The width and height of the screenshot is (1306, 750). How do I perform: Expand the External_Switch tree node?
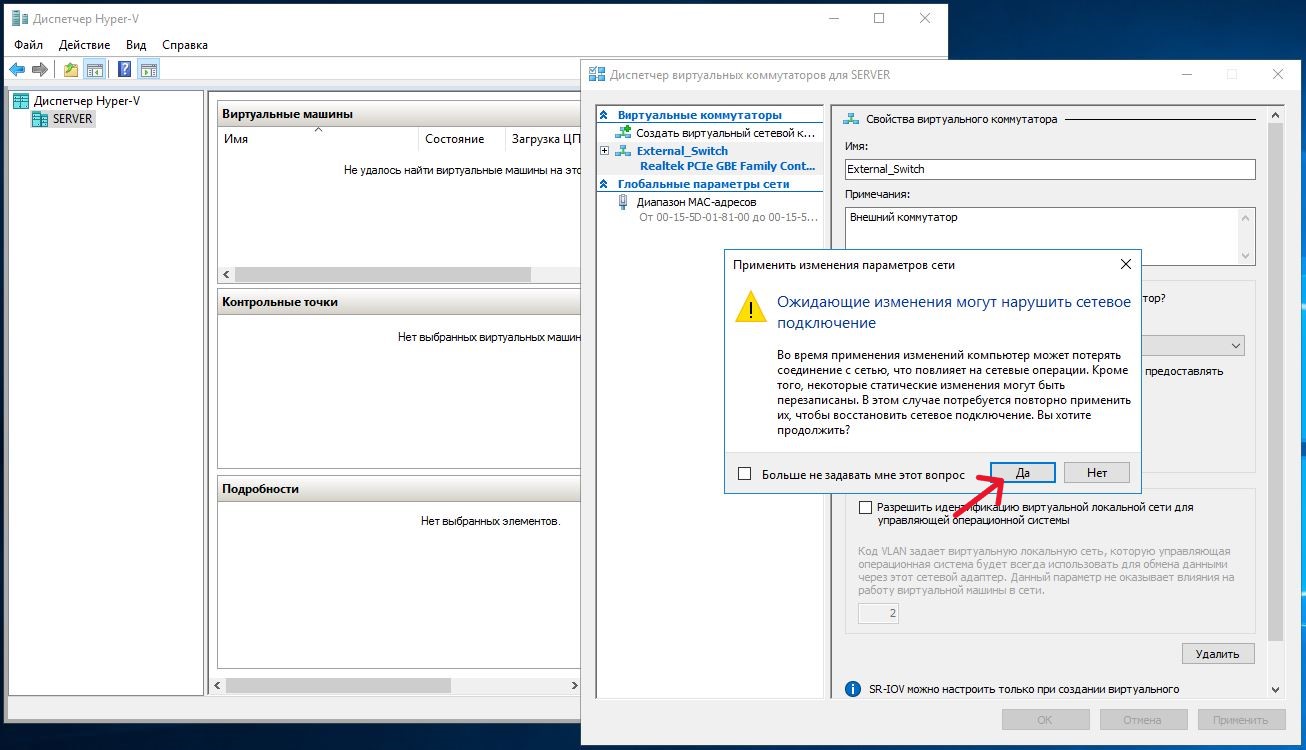[604, 151]
